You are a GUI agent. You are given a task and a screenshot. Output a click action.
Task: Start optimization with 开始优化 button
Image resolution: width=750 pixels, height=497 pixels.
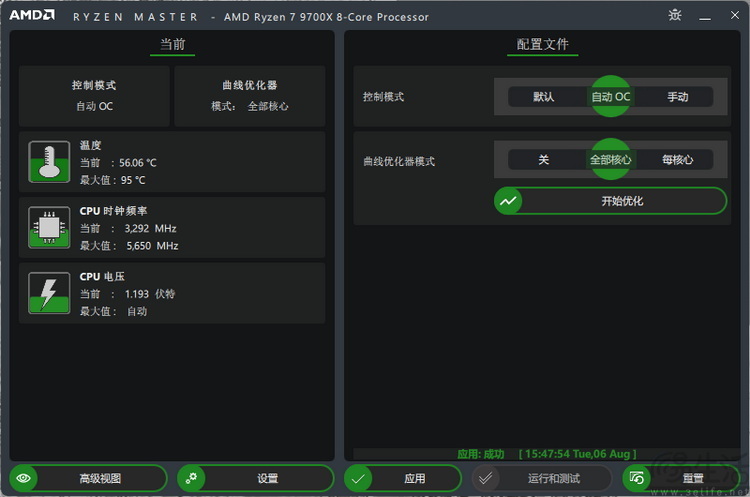(610, 201)
